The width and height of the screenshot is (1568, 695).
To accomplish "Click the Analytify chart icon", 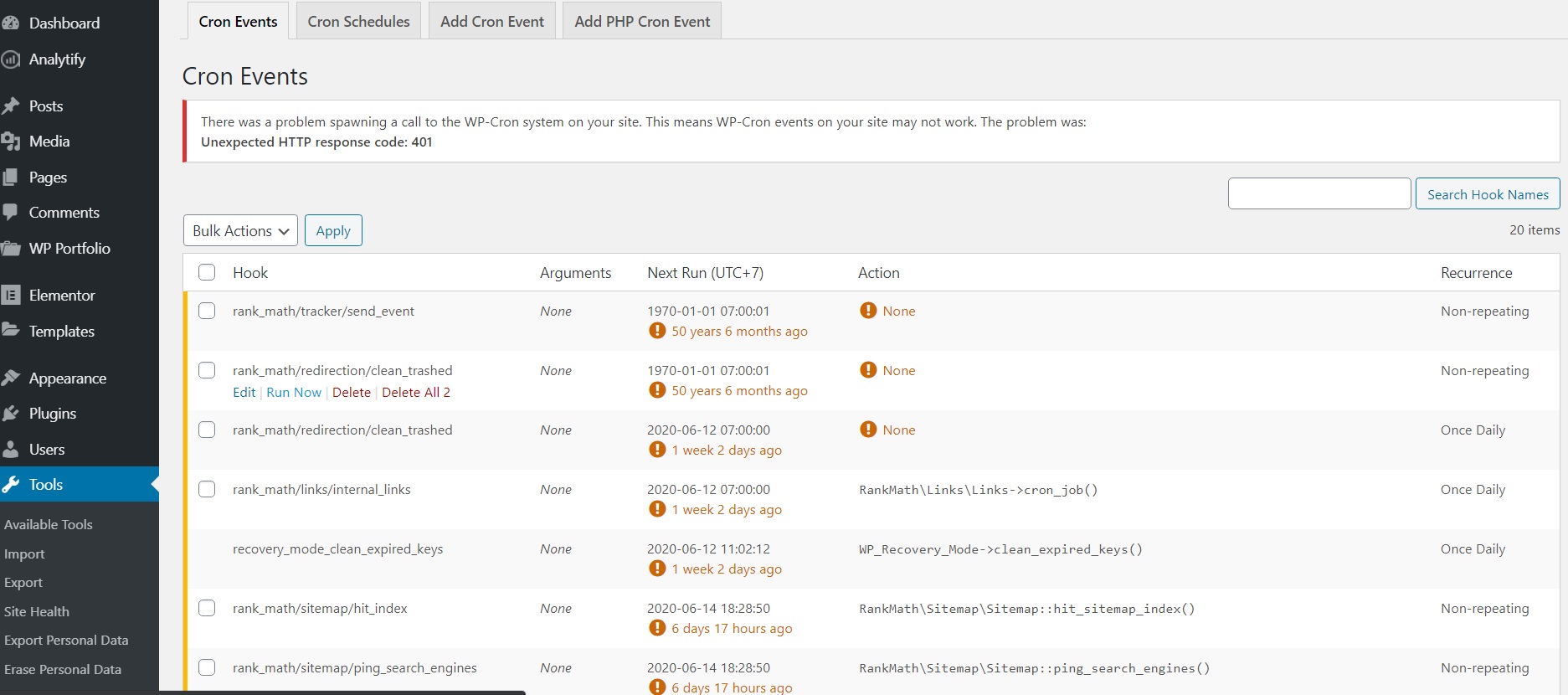I will click(x=10, y=59).
